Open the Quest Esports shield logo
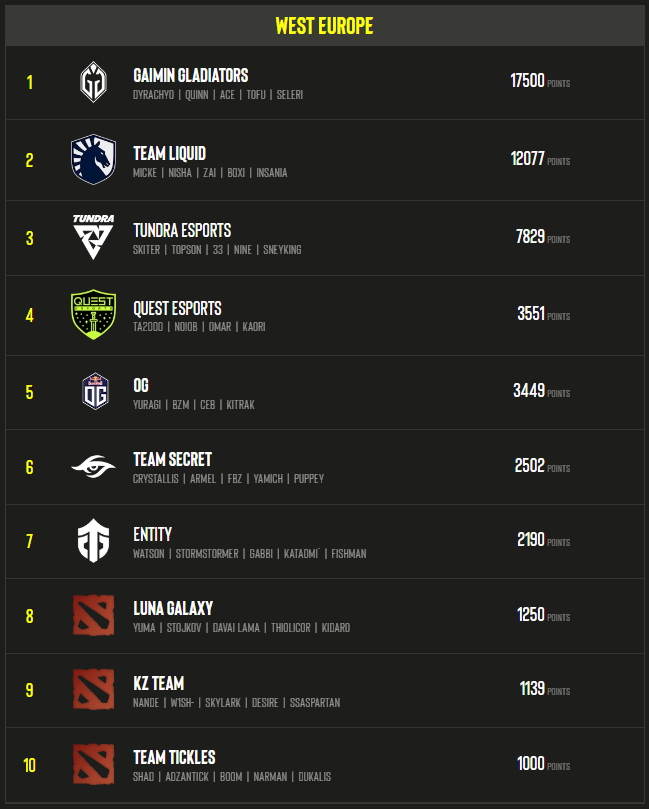The width and height of the screenshot is (649, 809). pos(93,314)
